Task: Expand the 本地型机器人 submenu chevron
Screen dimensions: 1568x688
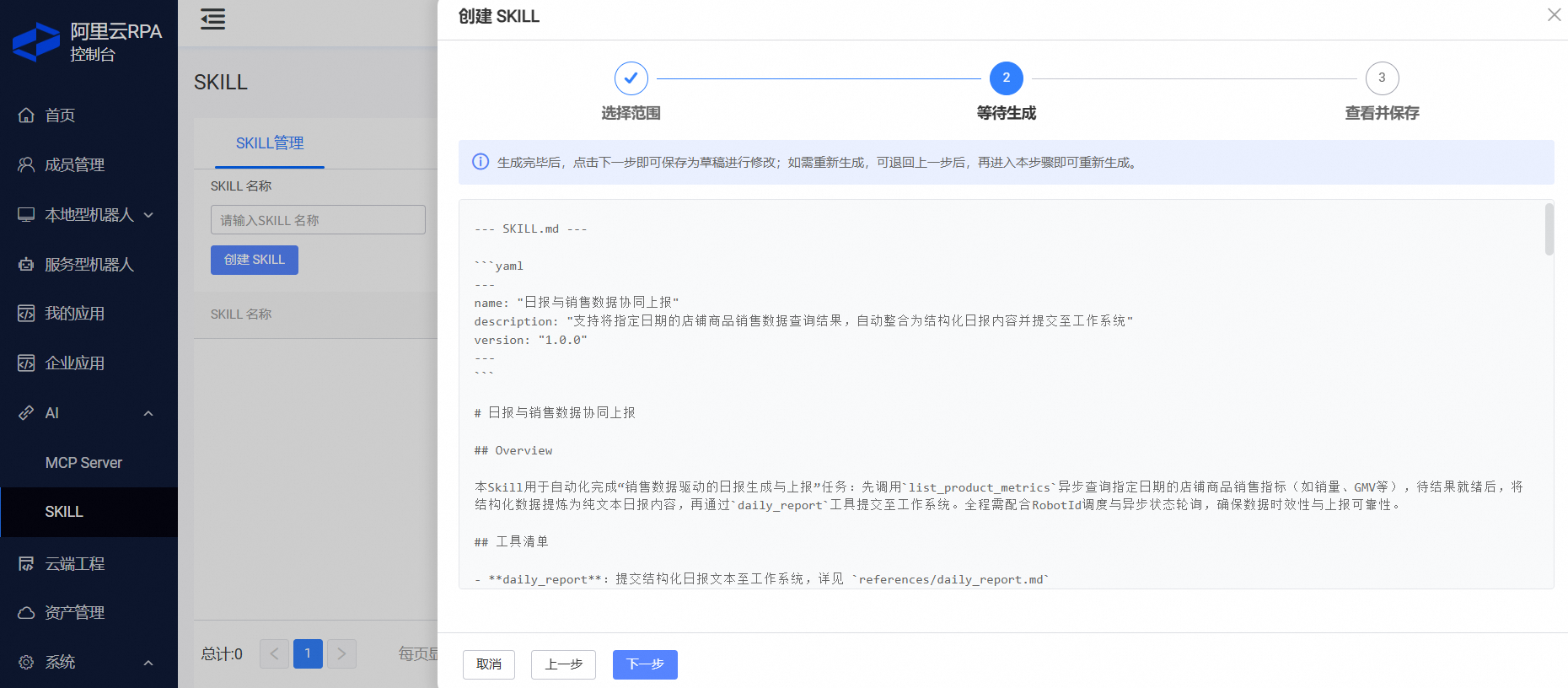Action: (148, 215)
